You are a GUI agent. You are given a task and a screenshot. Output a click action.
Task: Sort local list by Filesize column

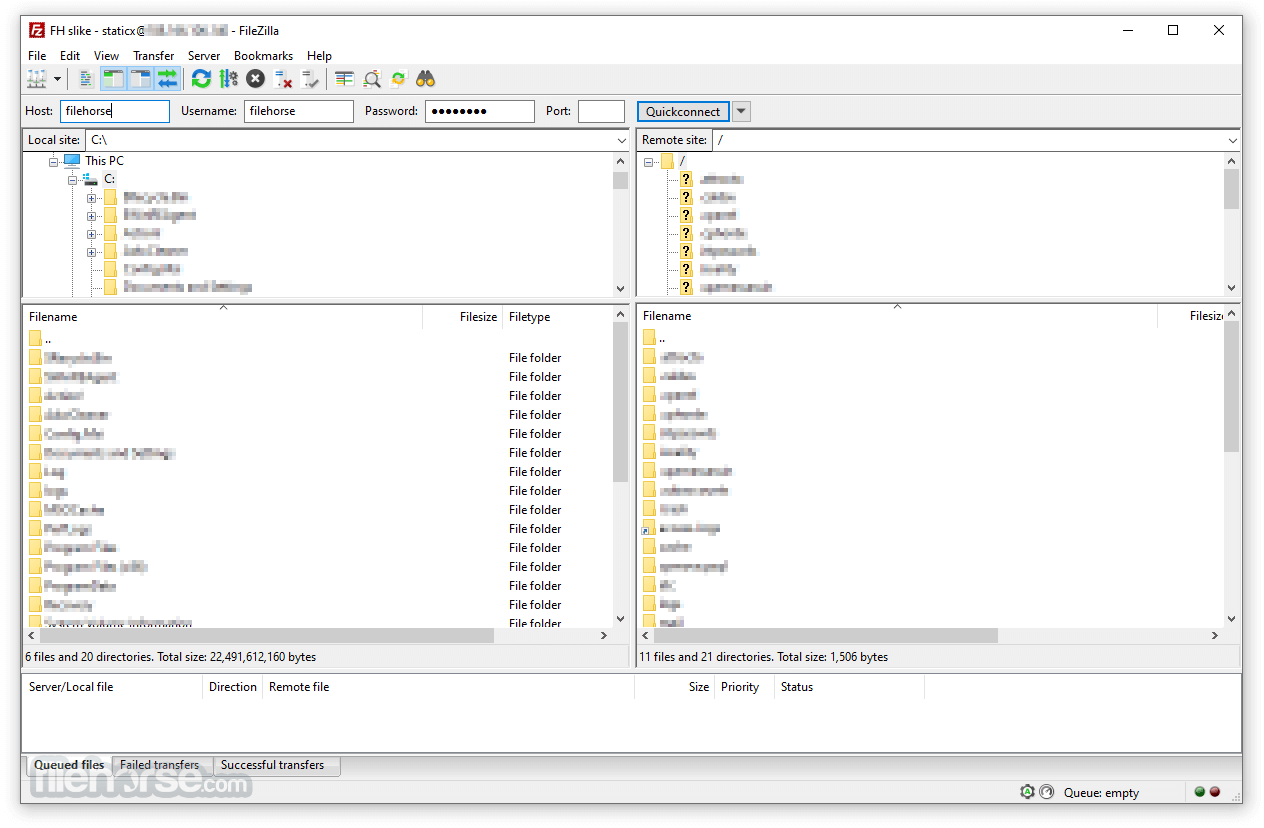click(462, 316)
